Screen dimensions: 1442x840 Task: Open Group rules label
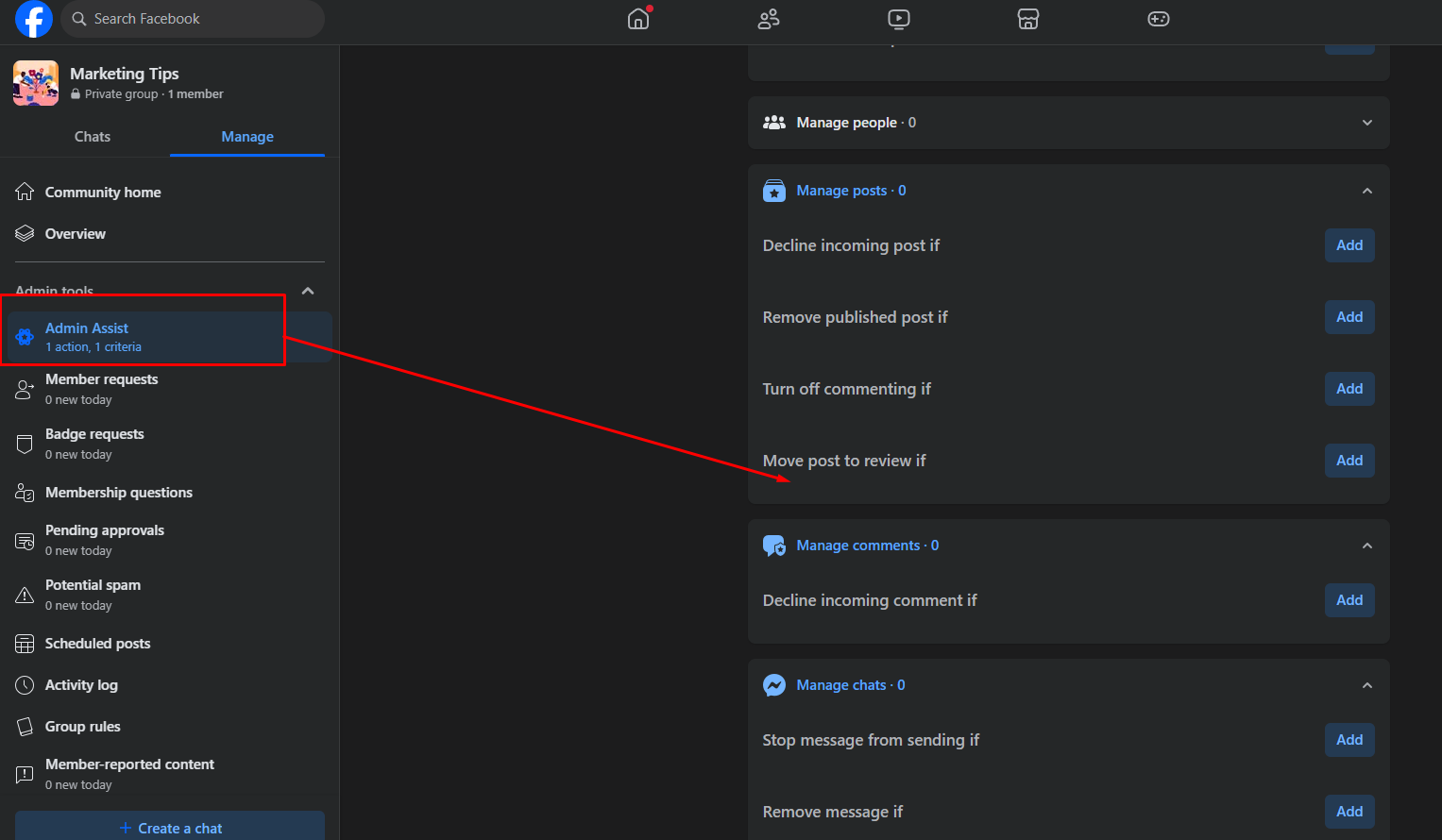[83, 727]
